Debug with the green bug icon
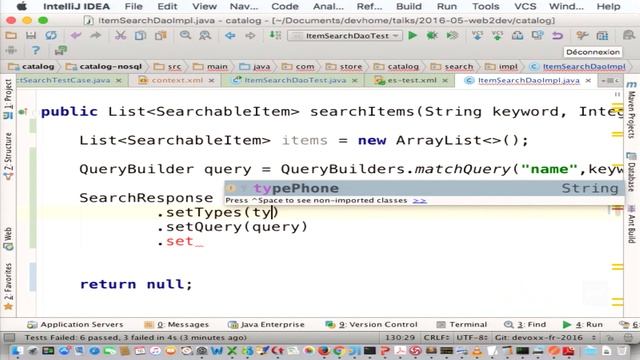The image size is (640, 360). 432,36
